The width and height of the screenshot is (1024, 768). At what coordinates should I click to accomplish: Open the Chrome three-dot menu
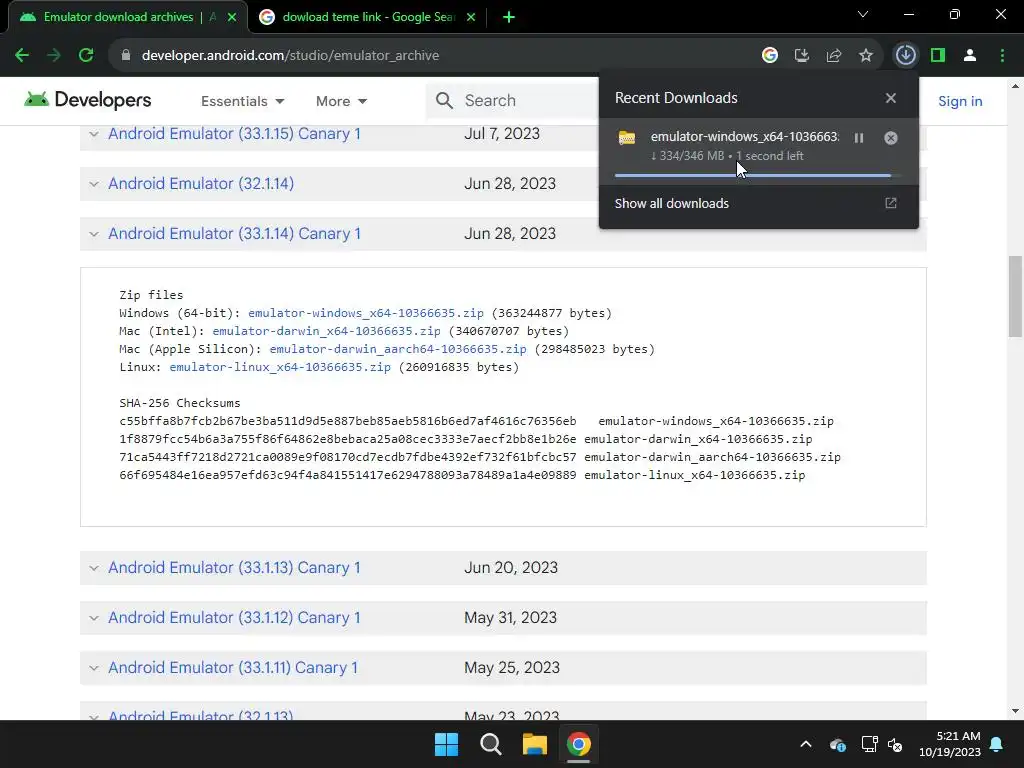point(1002,56)
